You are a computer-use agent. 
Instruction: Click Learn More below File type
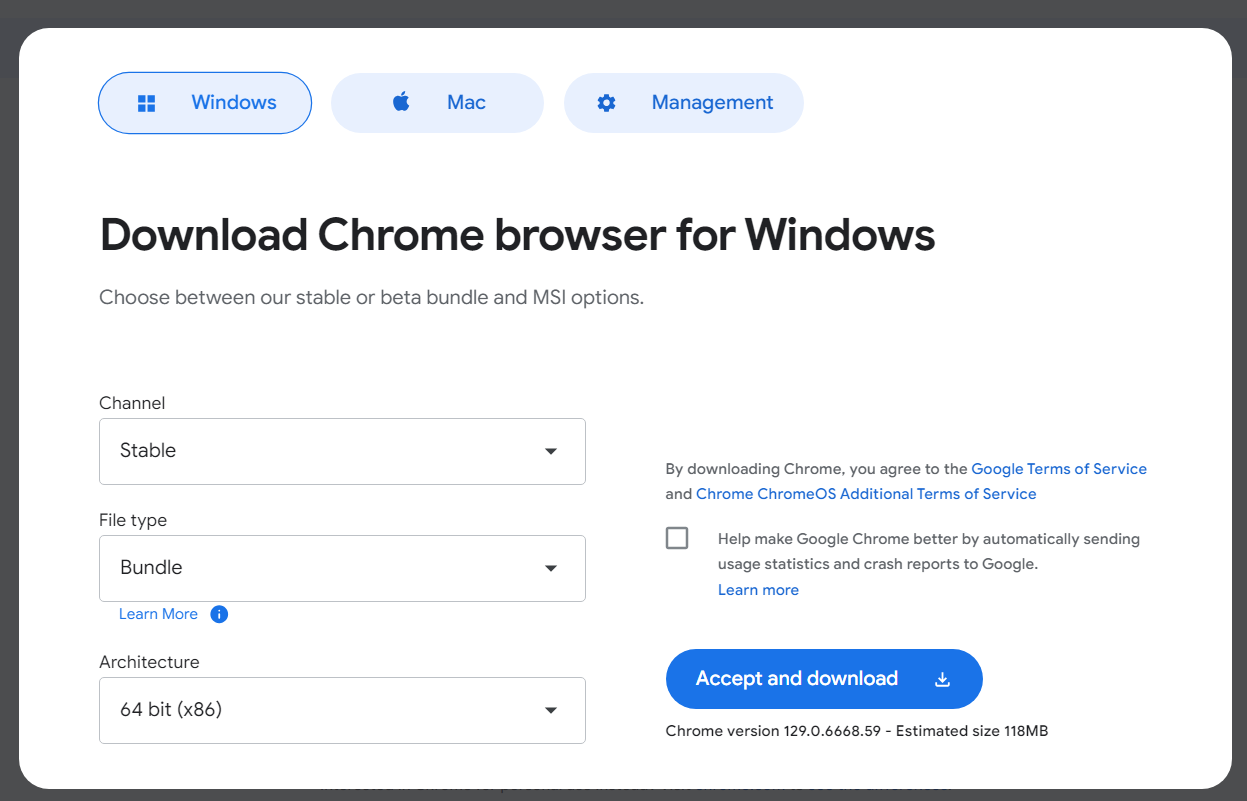click(x=158, y=614)
